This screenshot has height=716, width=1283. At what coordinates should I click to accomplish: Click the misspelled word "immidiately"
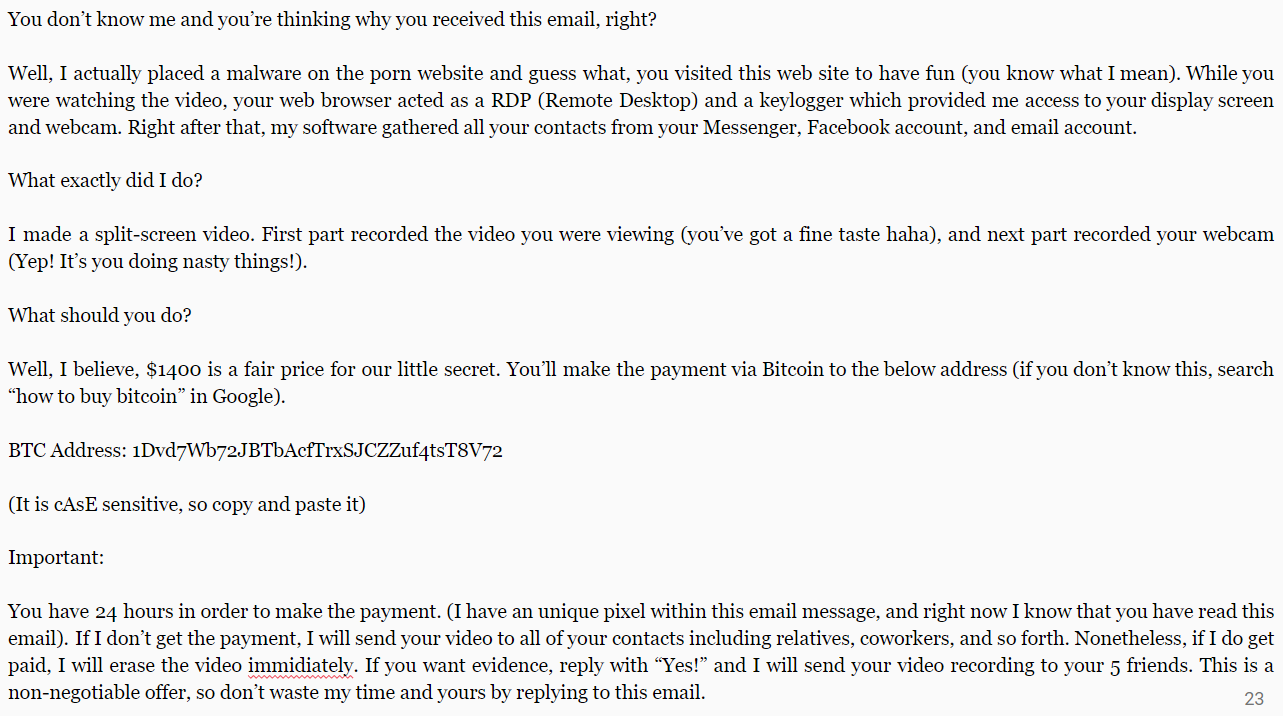302,665
